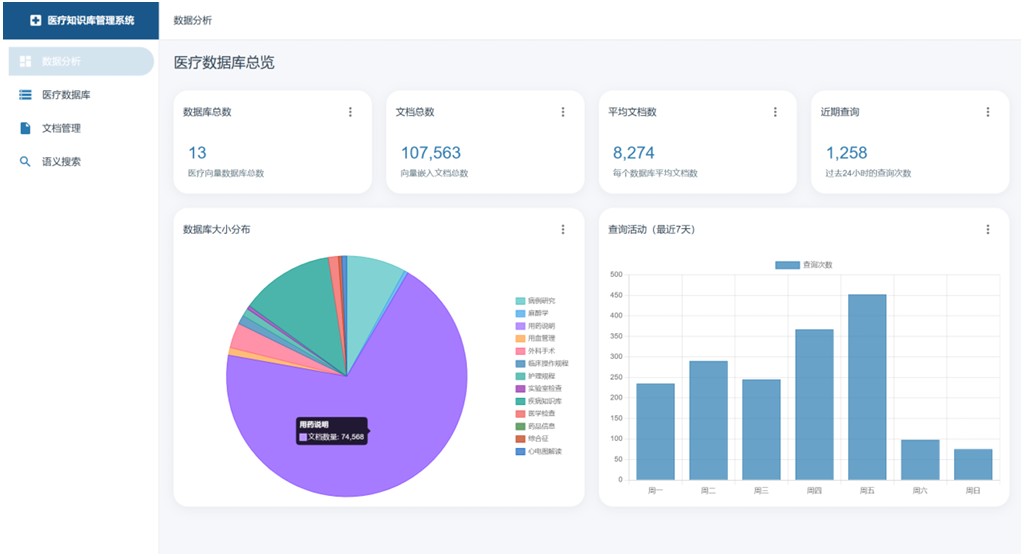This screenshot has width=1024, height=556.
Task: Click the 医疗数据库总览 page heading
Action: tap(224, 63)
